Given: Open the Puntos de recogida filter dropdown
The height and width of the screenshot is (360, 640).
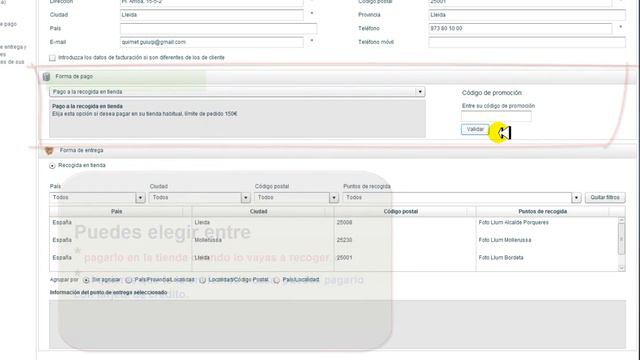Looking at the screenshot, I should coord(576,198).
